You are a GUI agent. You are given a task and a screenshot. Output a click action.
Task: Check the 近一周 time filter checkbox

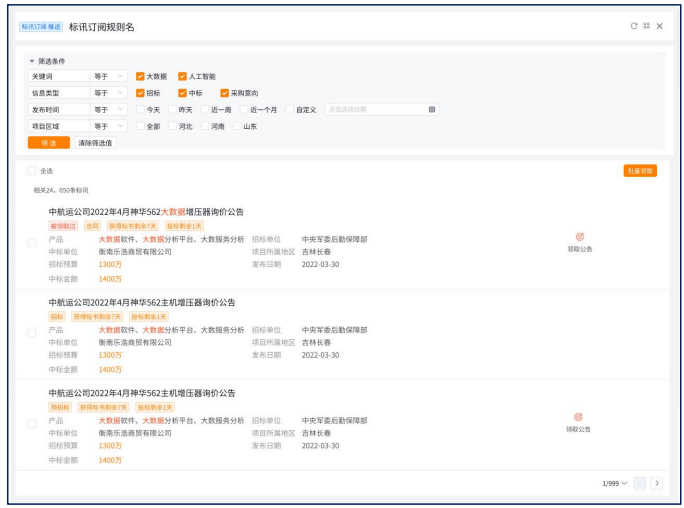tap(204, 110)
